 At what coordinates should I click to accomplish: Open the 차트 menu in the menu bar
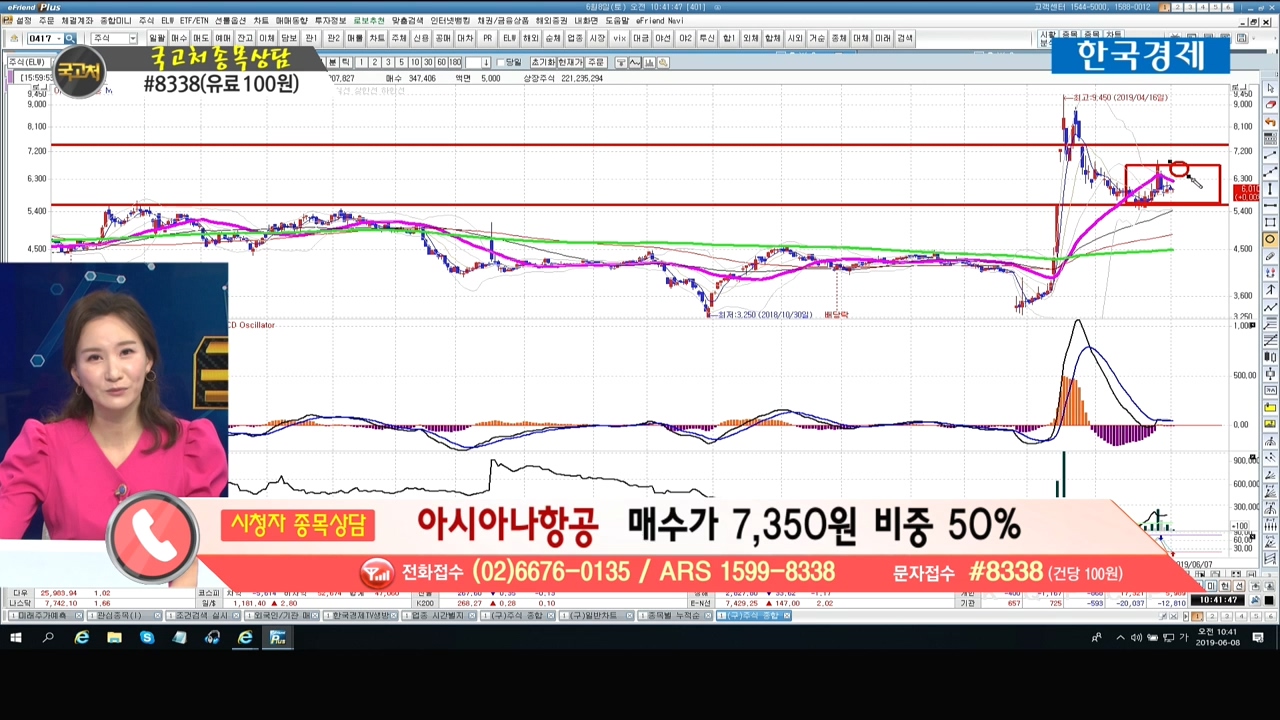tap(260, 21)
